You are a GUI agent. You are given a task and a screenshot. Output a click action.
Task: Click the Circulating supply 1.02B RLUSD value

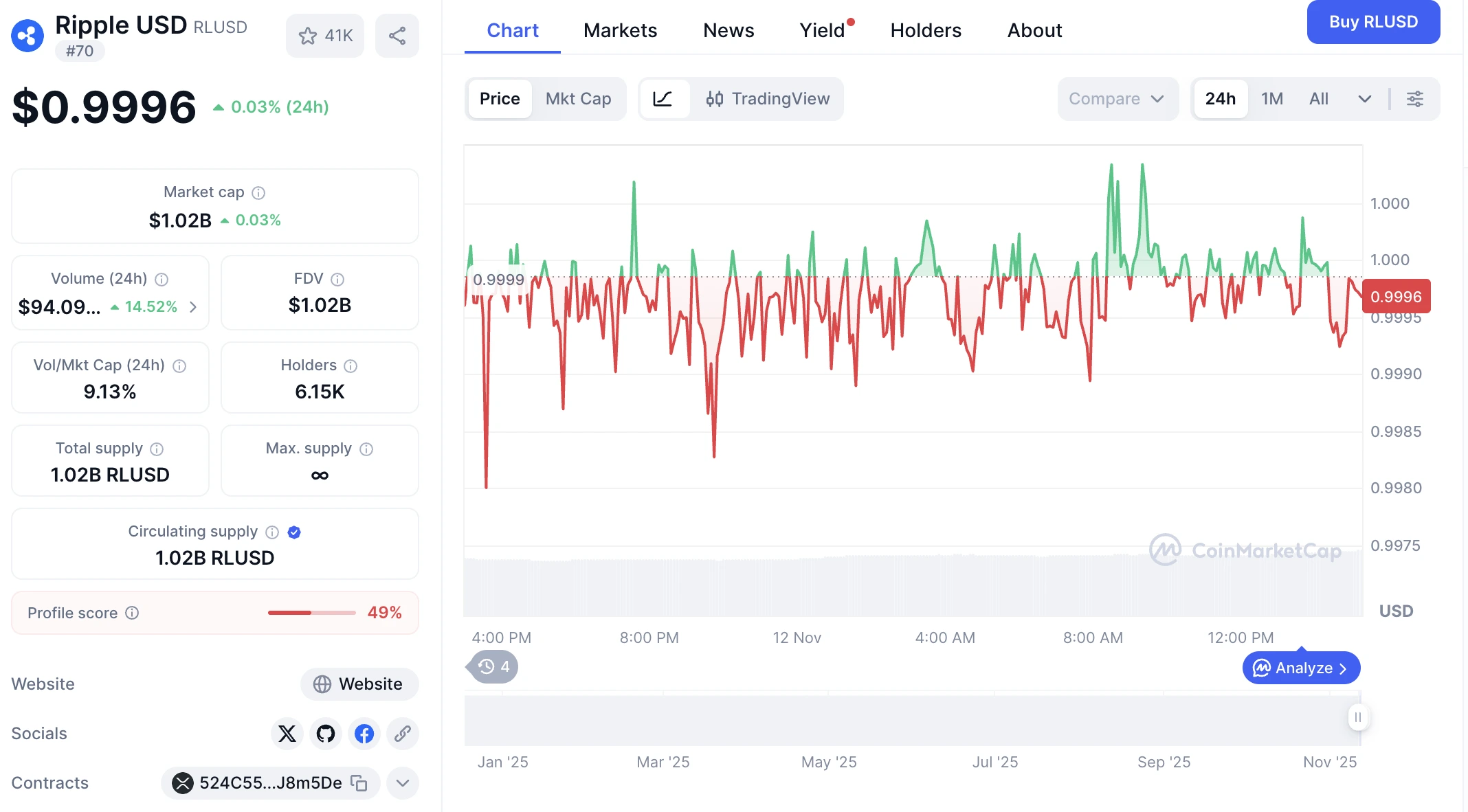[215, 558]
